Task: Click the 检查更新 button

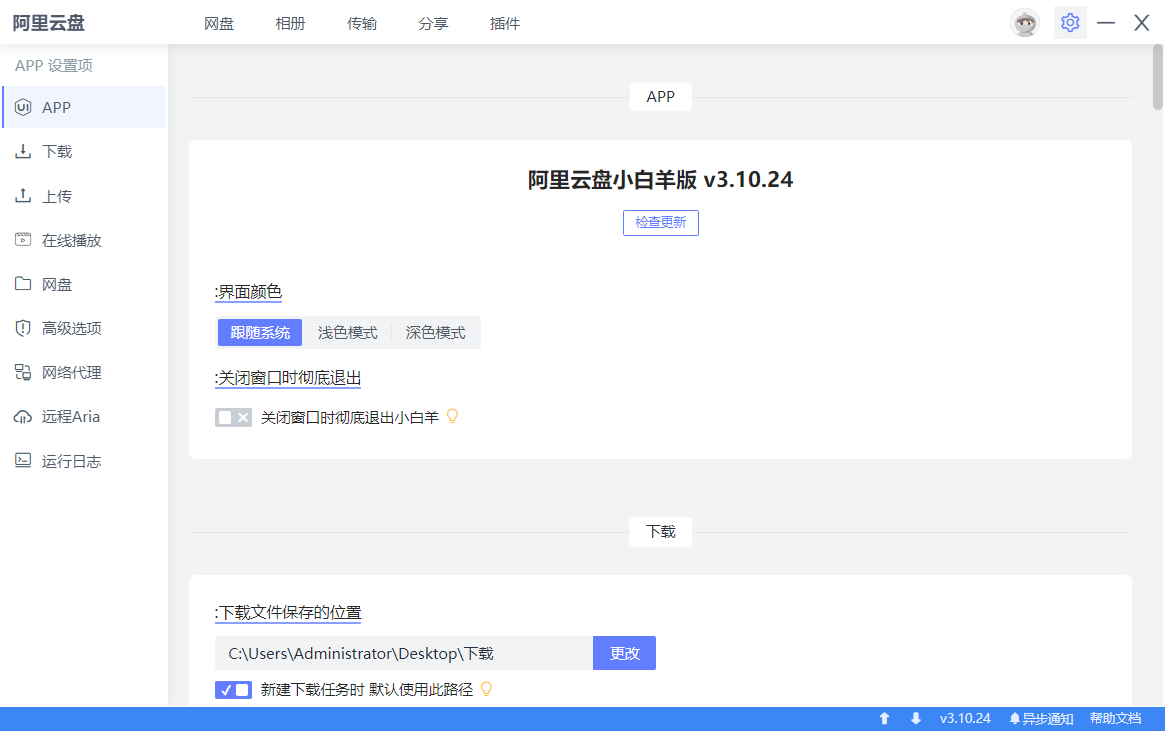Action: click(661, 222)
